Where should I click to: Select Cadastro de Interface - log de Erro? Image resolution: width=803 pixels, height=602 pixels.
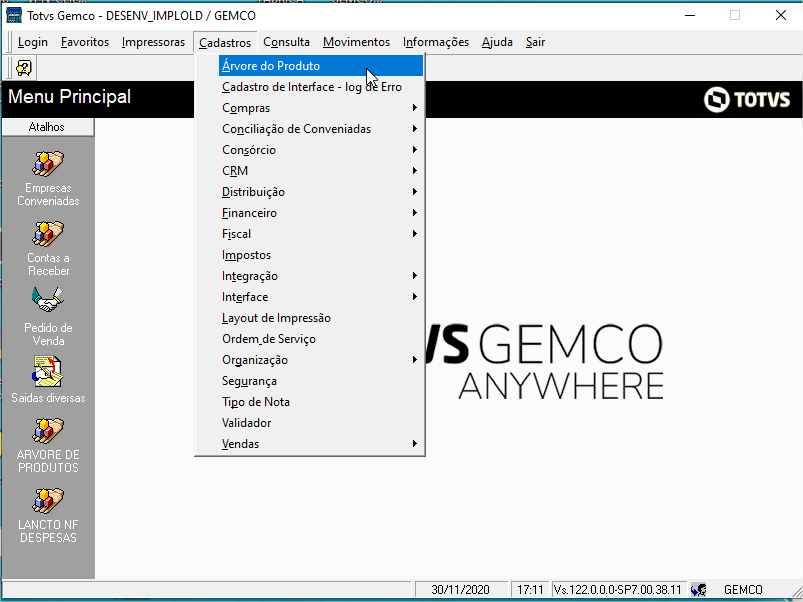coord(321,87)
